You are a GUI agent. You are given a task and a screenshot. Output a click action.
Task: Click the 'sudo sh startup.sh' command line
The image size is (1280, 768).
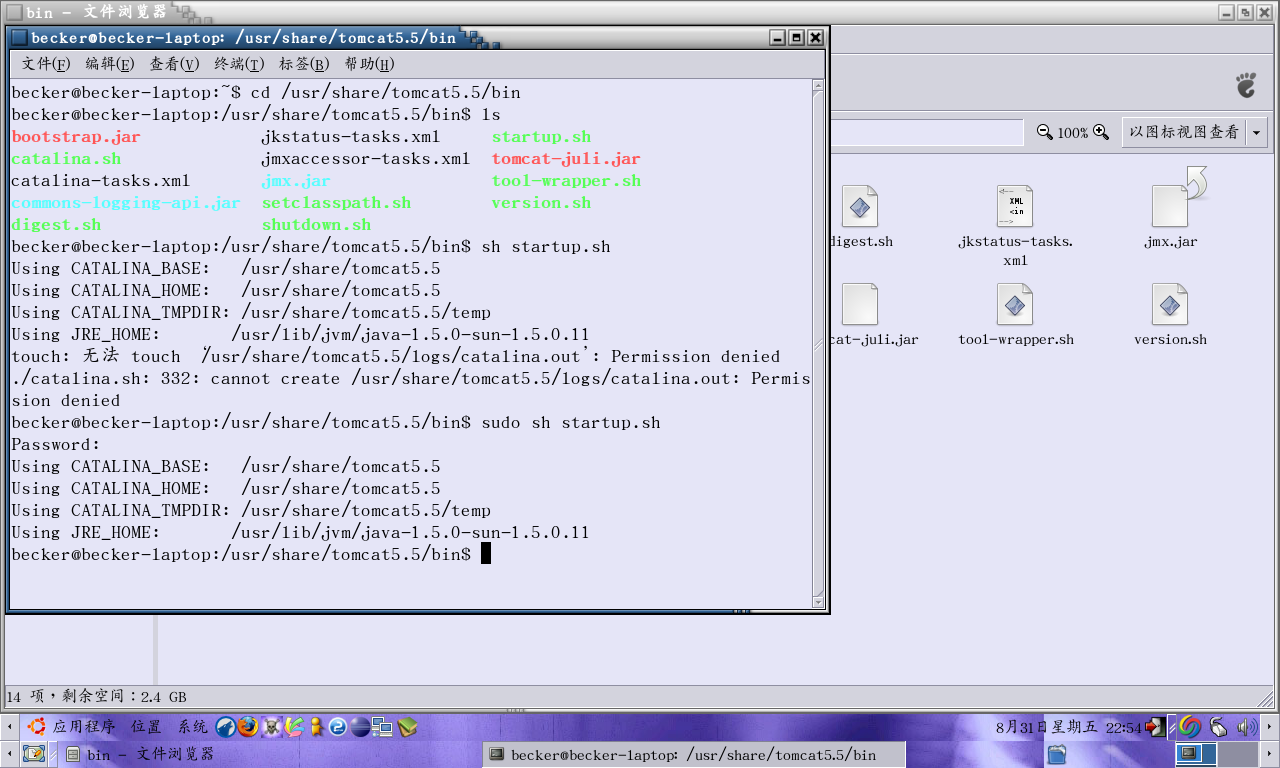pyautogui.click(x=571, y=423)
